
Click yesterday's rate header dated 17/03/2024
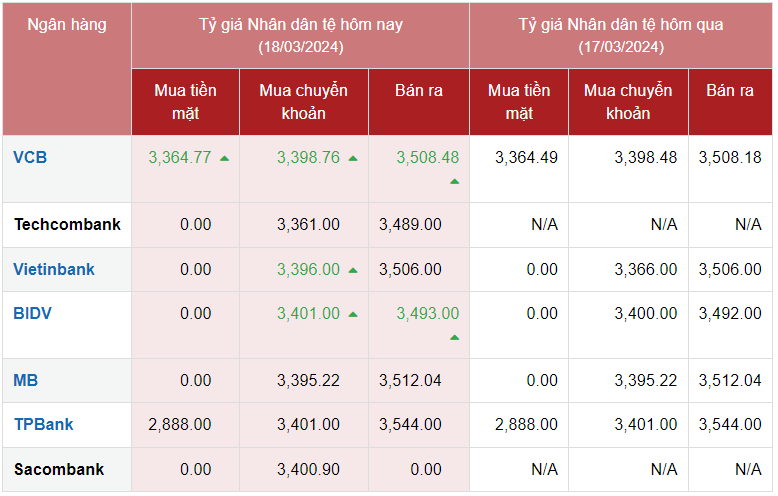point(620,35)
